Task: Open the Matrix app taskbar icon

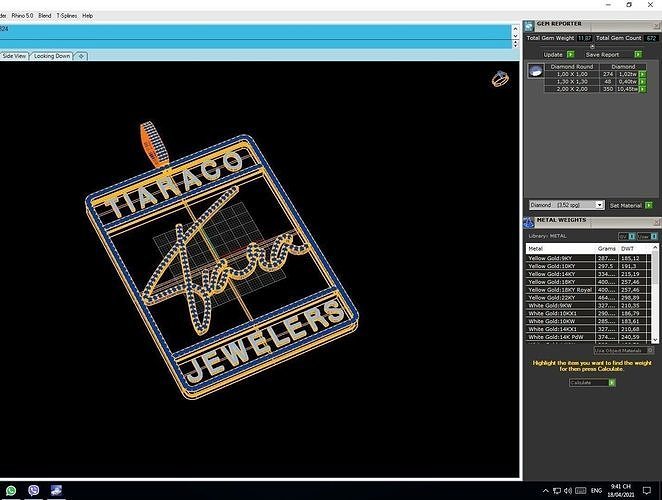Action: click(x=56, y=490)
